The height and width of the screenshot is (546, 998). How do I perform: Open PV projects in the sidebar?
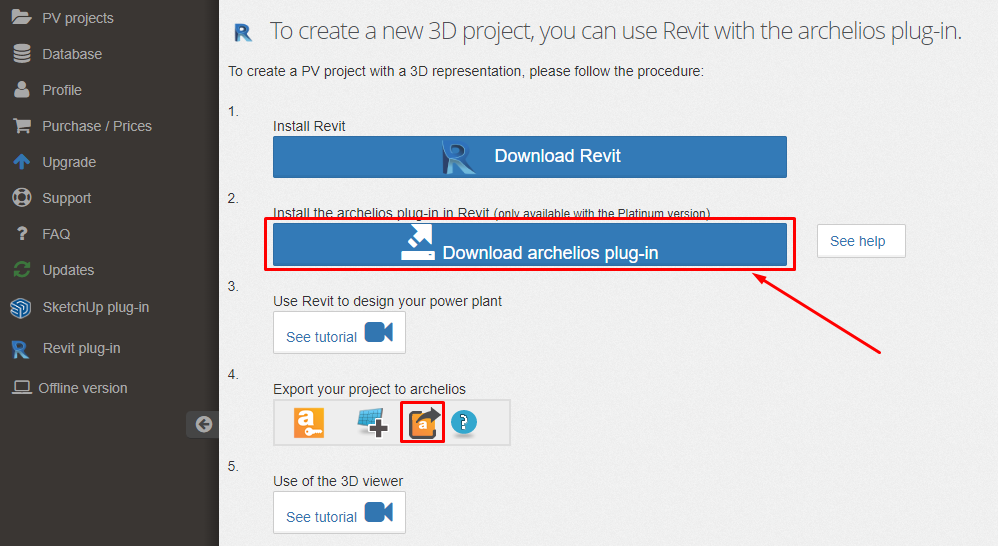(78, 18)
